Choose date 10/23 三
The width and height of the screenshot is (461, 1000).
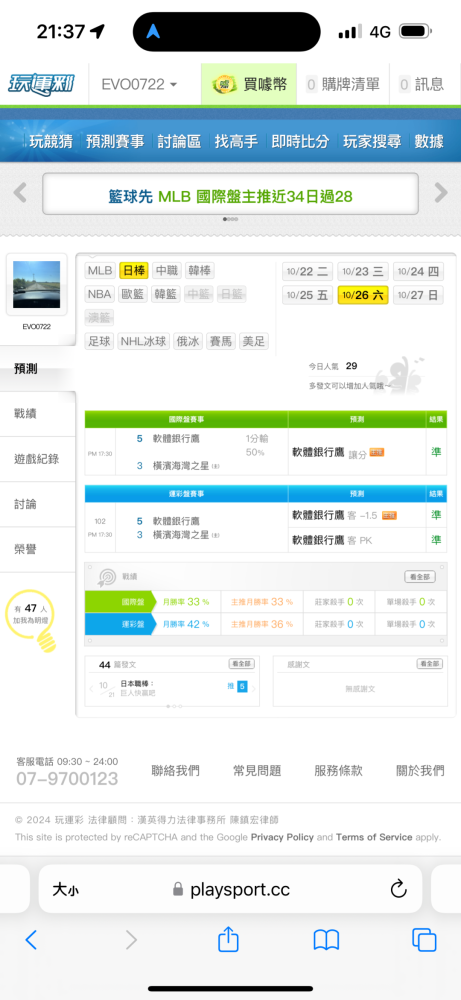pos(363,272)
